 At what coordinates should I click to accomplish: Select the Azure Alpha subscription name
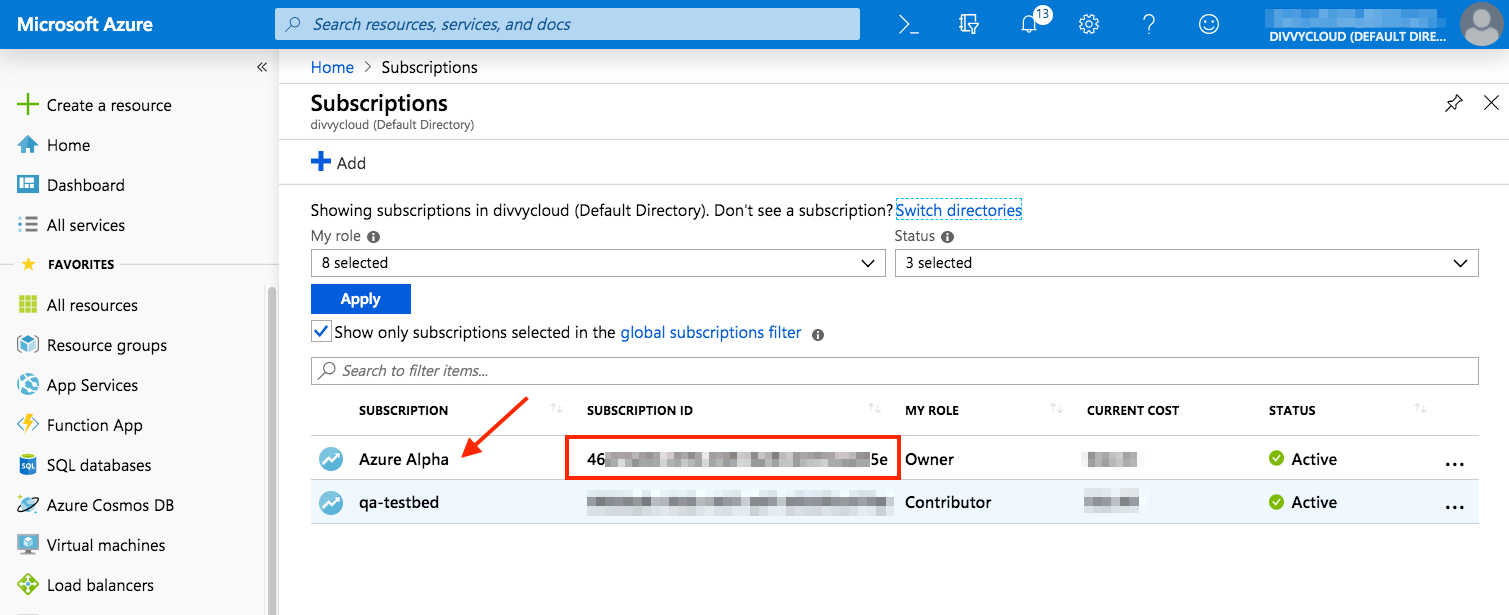(x=404, y=459)
